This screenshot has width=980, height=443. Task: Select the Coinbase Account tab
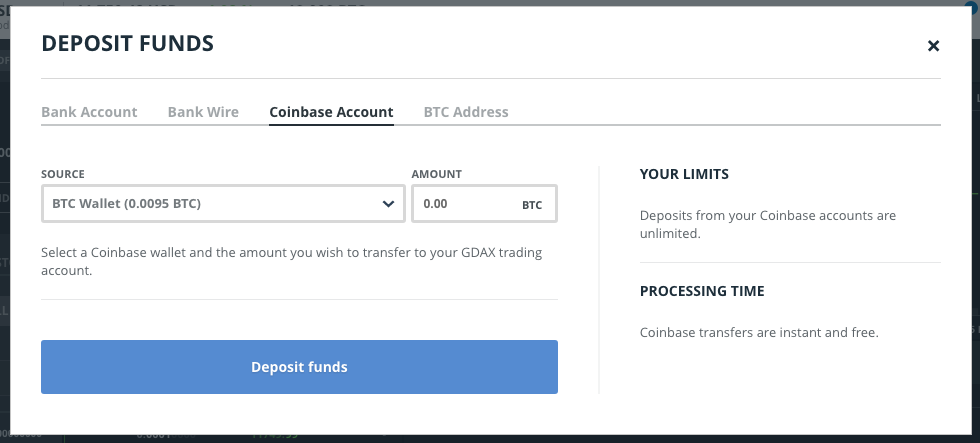pos(331,112)
